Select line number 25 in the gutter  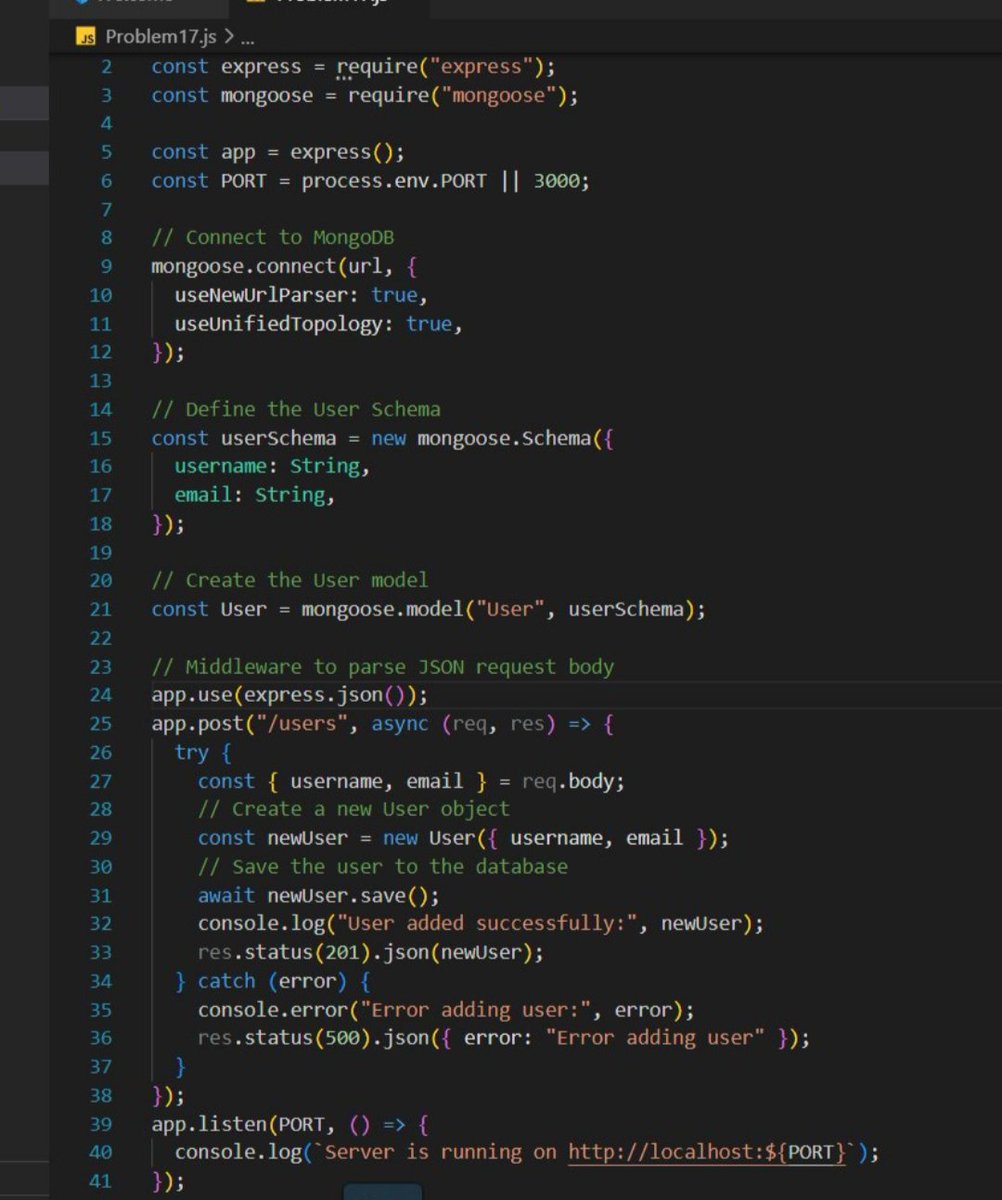click(x=101, y=723)
